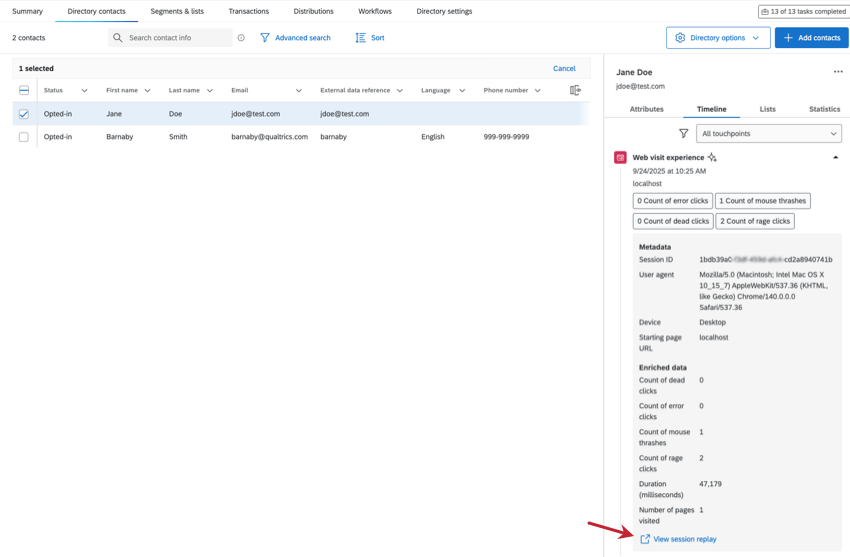Open the Lists tab for Jane Doe
The height and width of the screenshot is (557, 850).
point(768,109)
